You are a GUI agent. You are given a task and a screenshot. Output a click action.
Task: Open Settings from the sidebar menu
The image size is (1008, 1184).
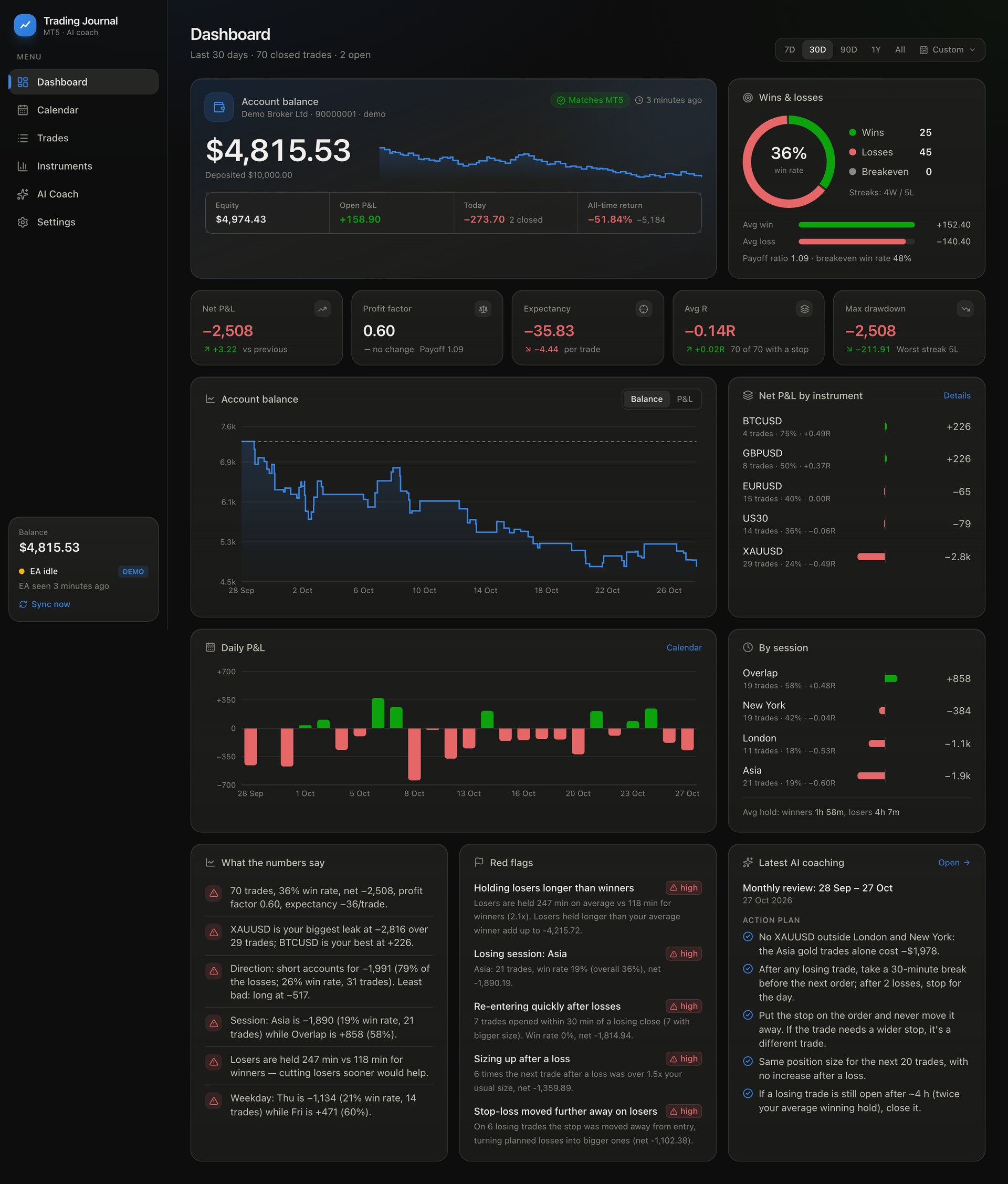click(83, 222)
